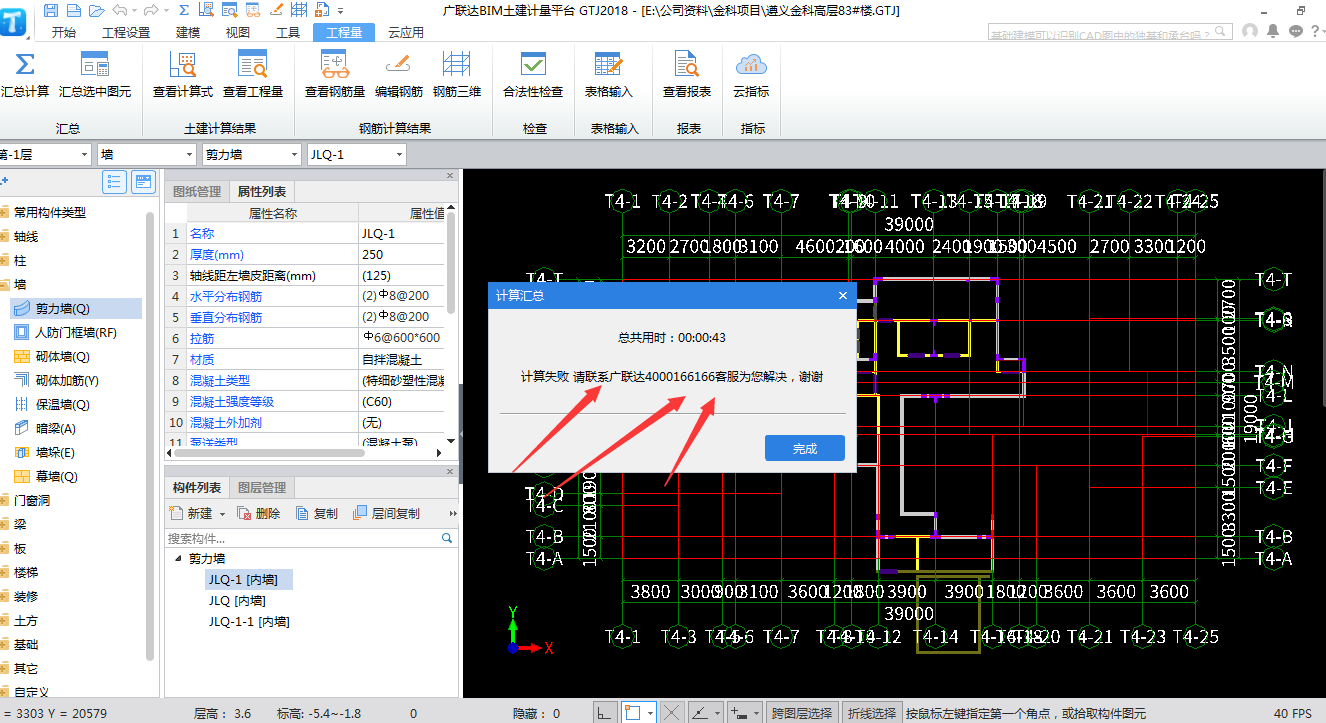Open the 云应用 ribbon tab
The width and height of the screenshot is (1326, 723).
click(x=406, y=32)
